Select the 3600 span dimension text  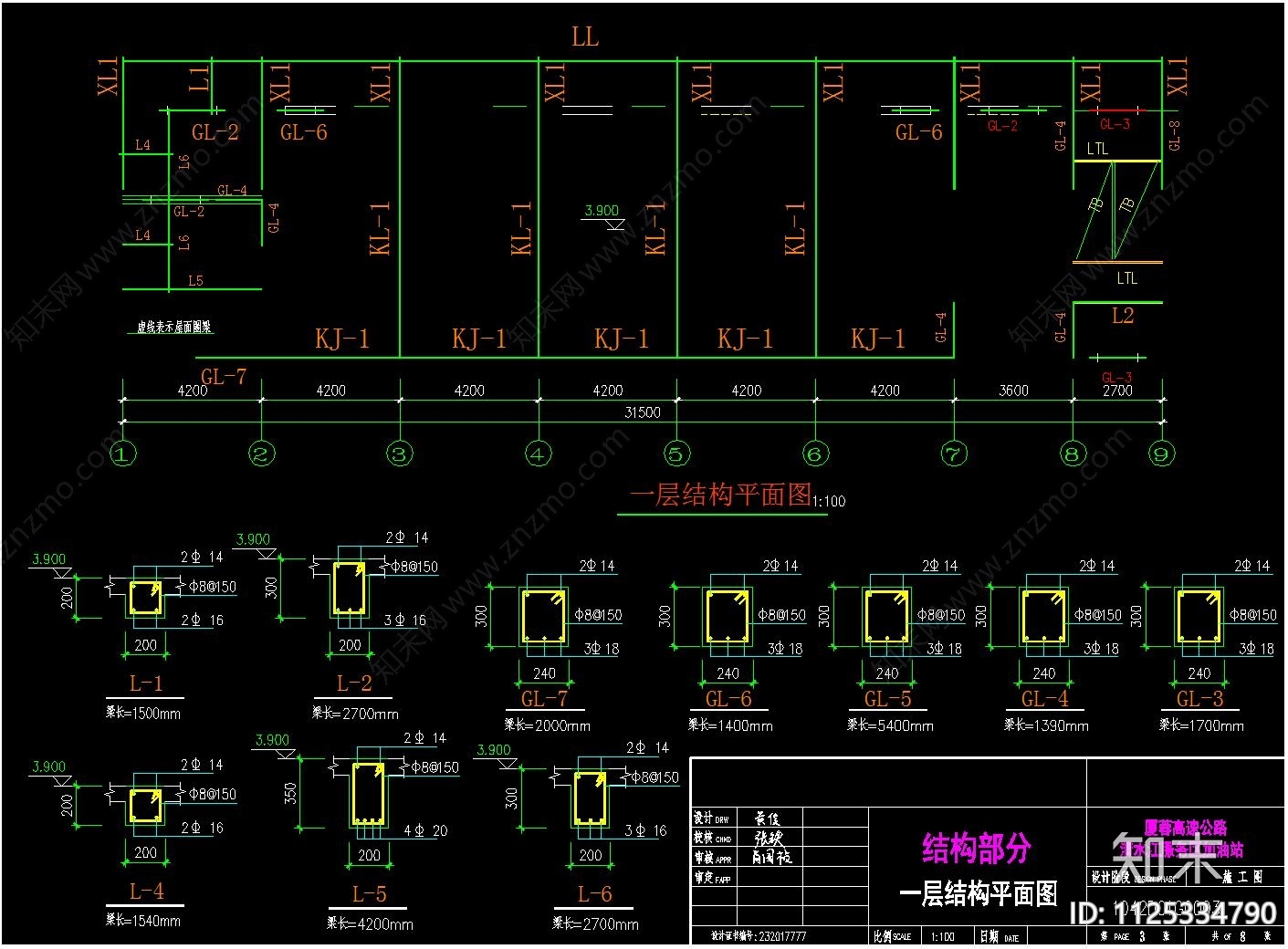(1013, 391)
